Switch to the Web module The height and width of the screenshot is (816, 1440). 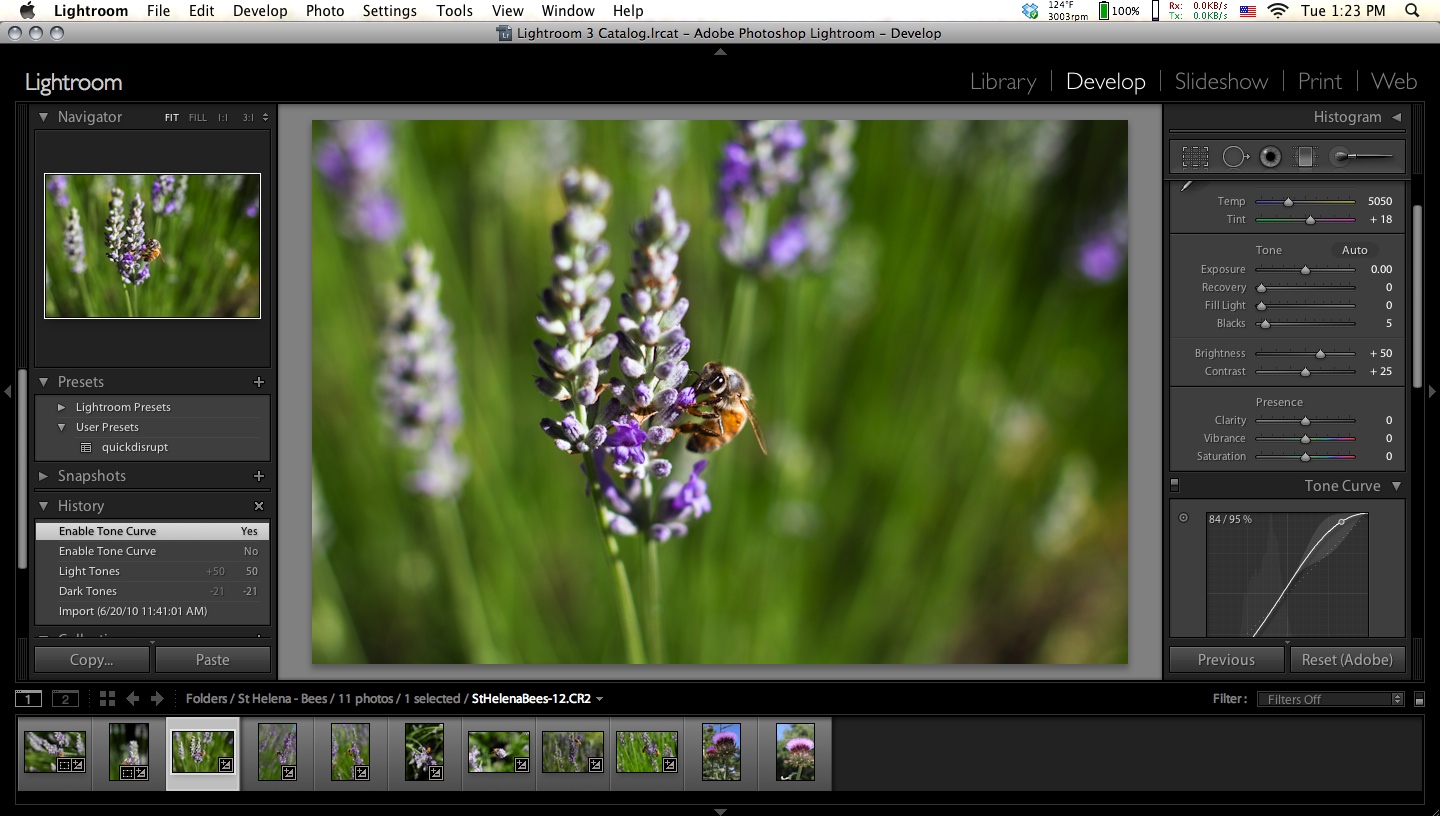tap(1394, 82)
